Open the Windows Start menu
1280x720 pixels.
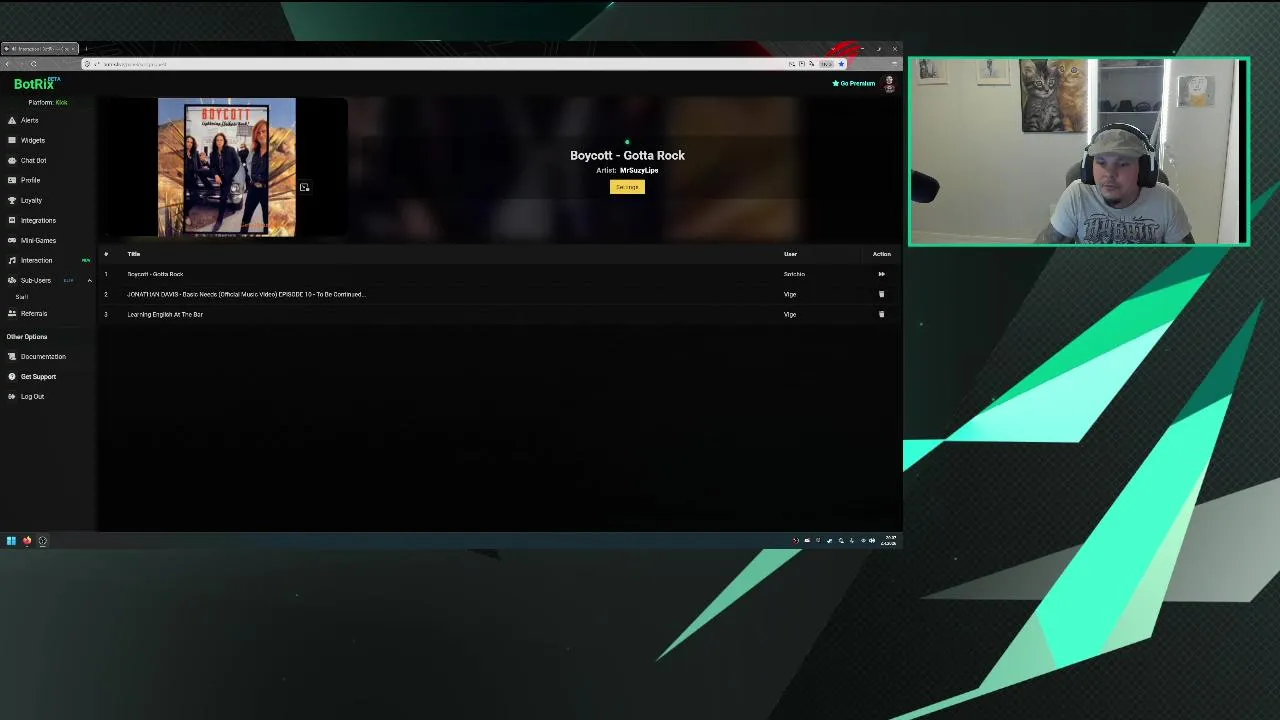11,541
